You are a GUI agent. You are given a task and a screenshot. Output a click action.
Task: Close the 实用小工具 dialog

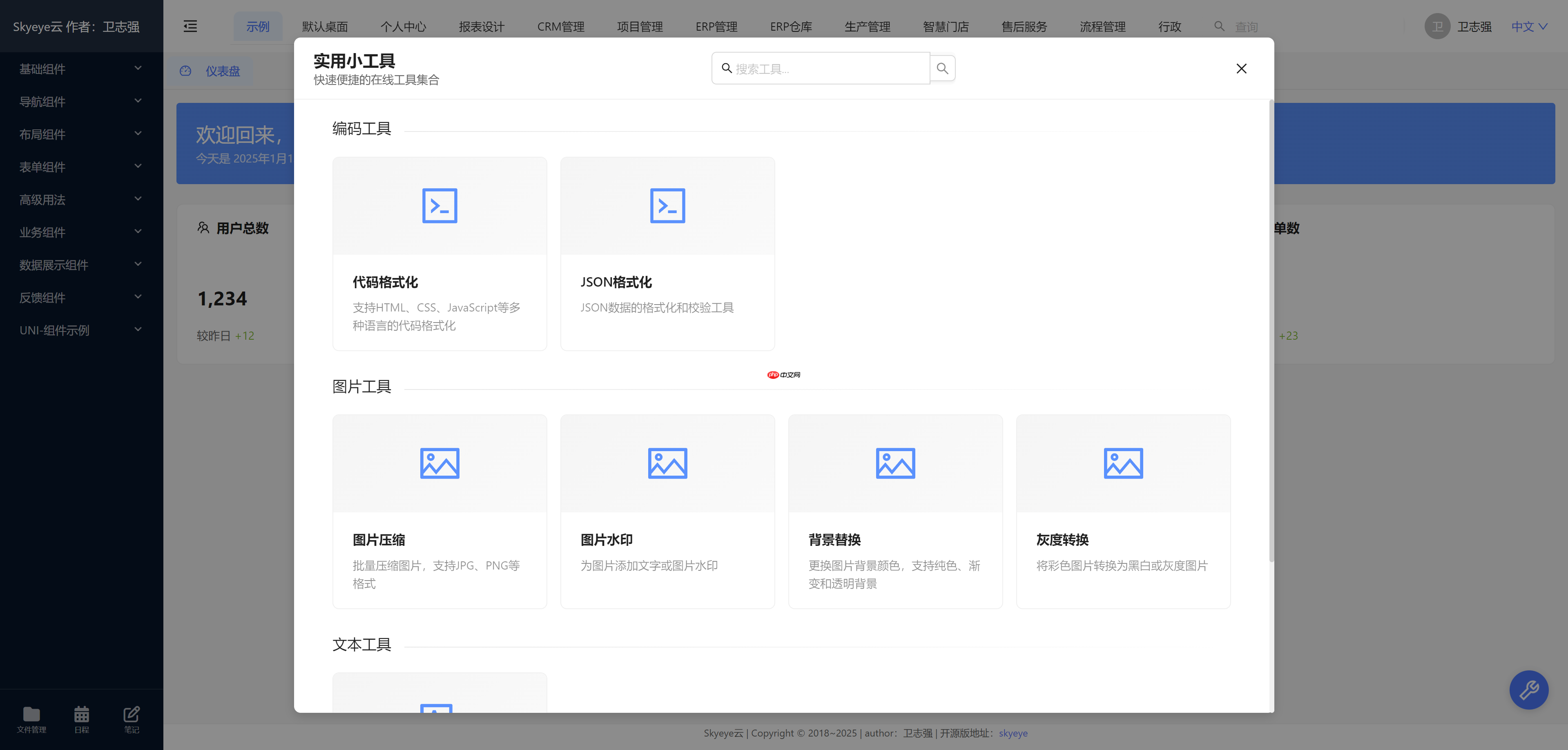(1241, 68)
